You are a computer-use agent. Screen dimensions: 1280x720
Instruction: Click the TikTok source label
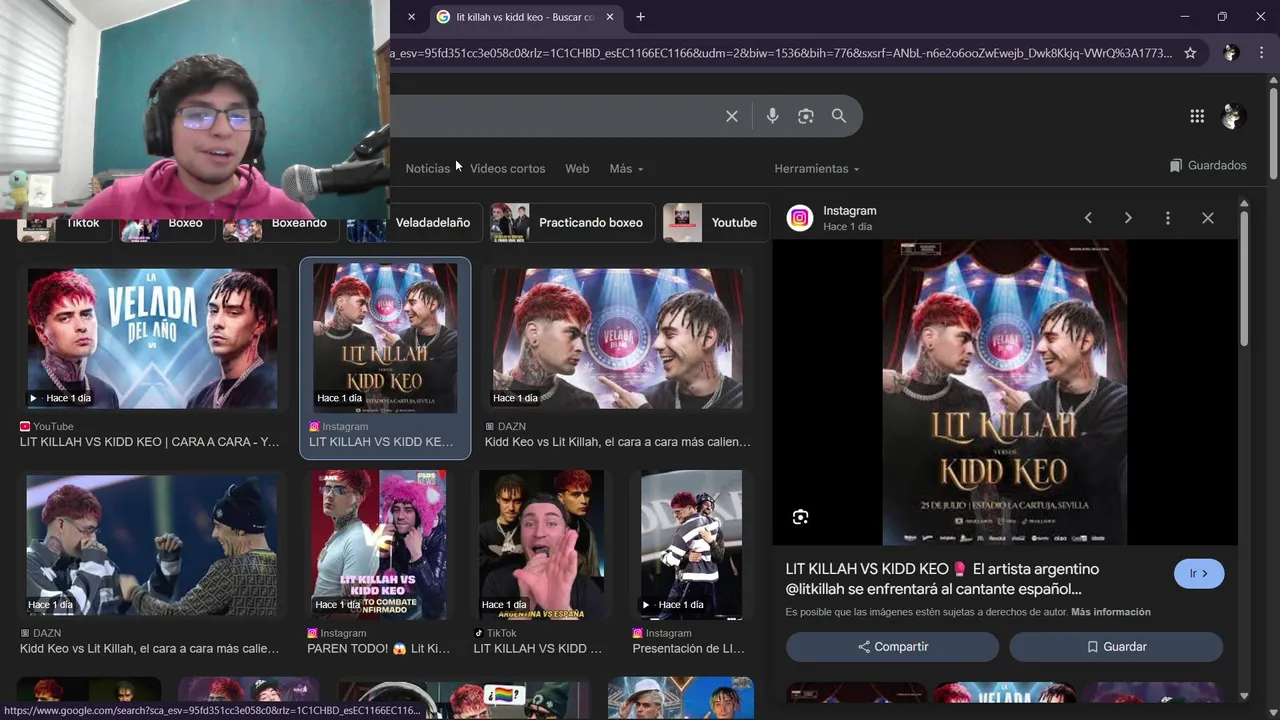tap(495, 633)
